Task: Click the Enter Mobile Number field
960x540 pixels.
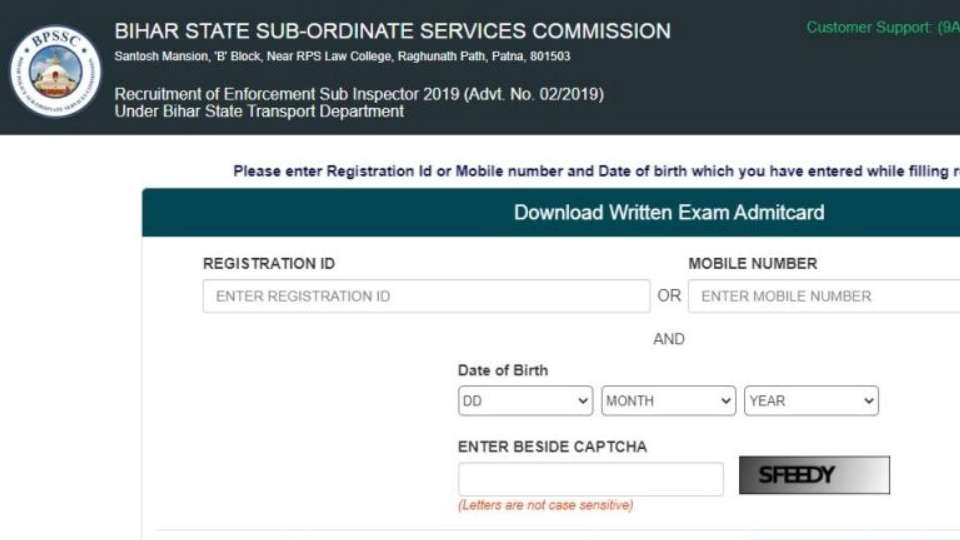Action: coord(823,296)
